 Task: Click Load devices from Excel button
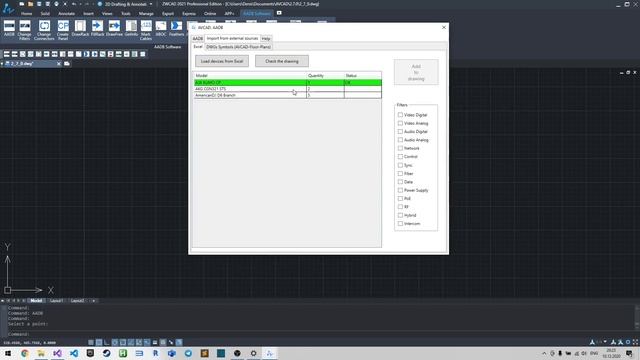222,61
